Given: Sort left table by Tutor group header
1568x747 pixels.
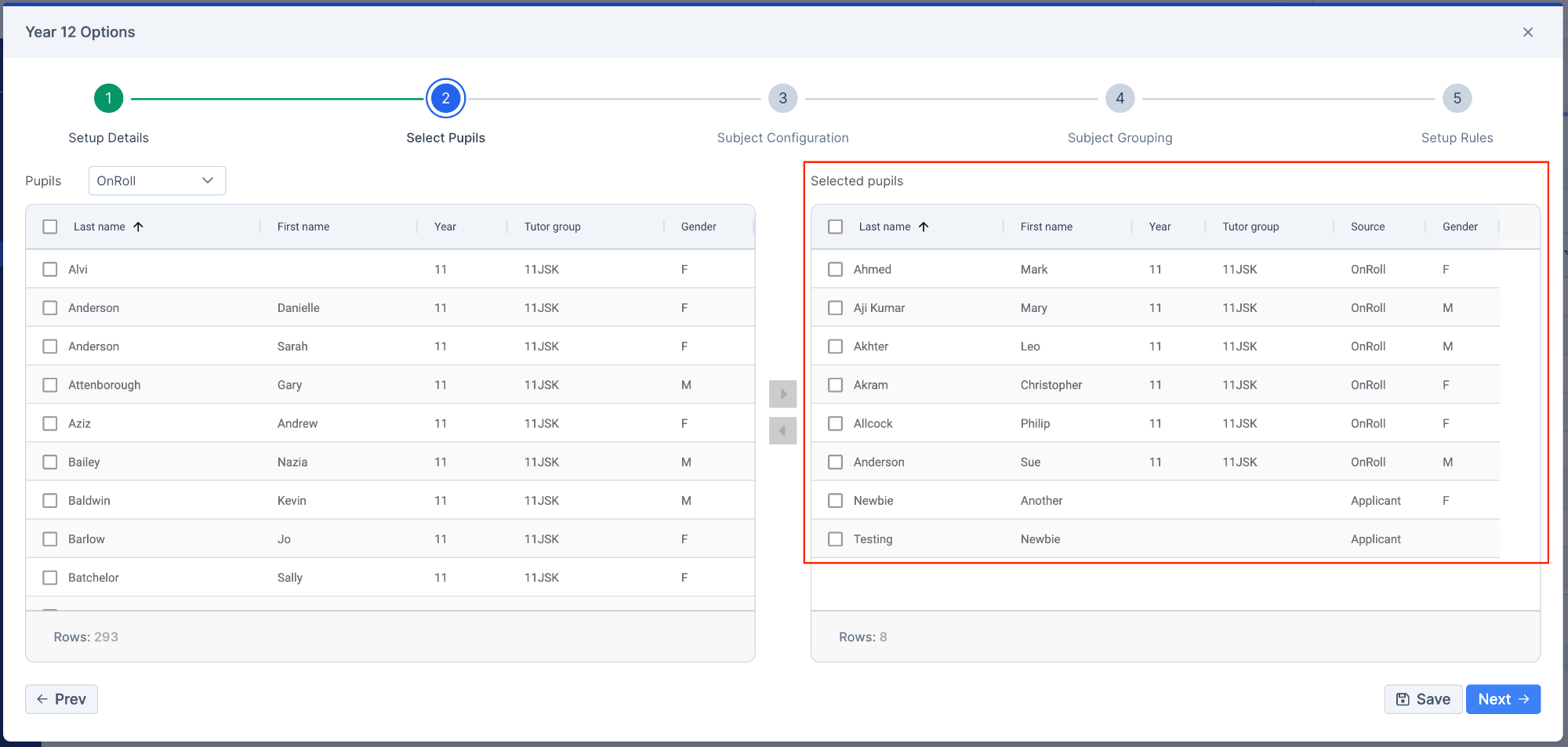Looking at the screenshot, I should (552, 227).
